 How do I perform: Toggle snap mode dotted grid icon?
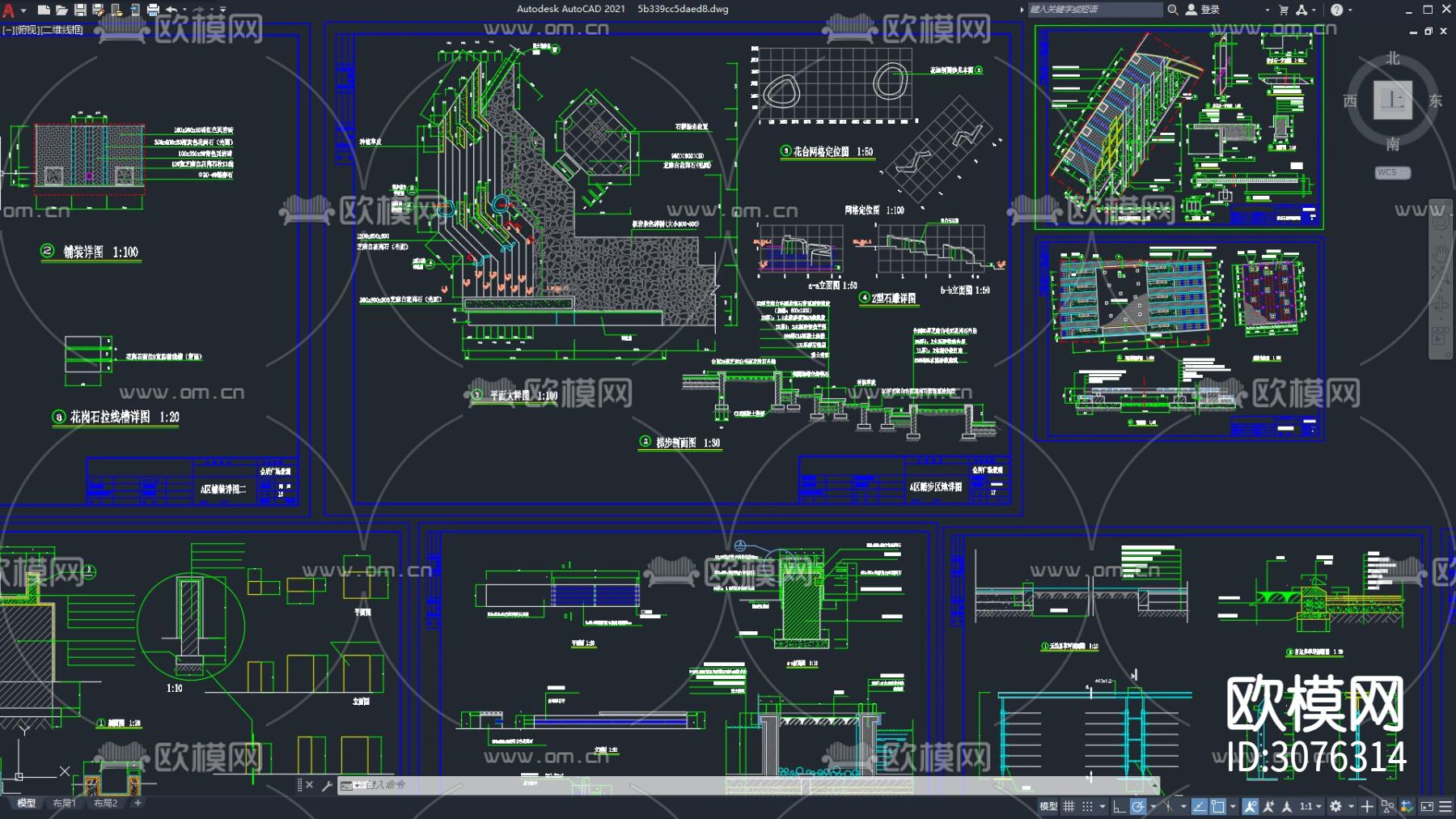1087,806
